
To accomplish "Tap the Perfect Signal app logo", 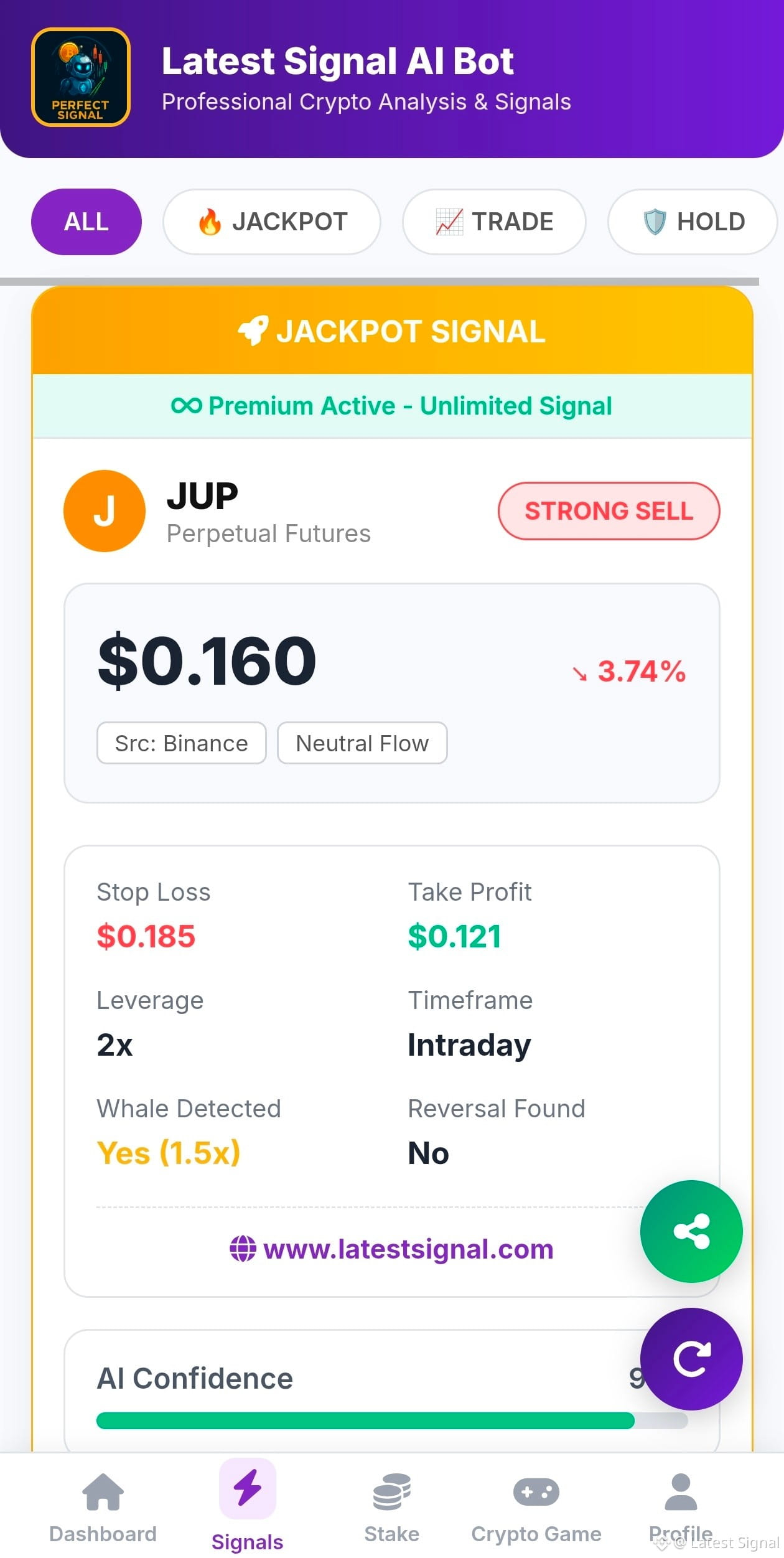I will coord(81,77).
